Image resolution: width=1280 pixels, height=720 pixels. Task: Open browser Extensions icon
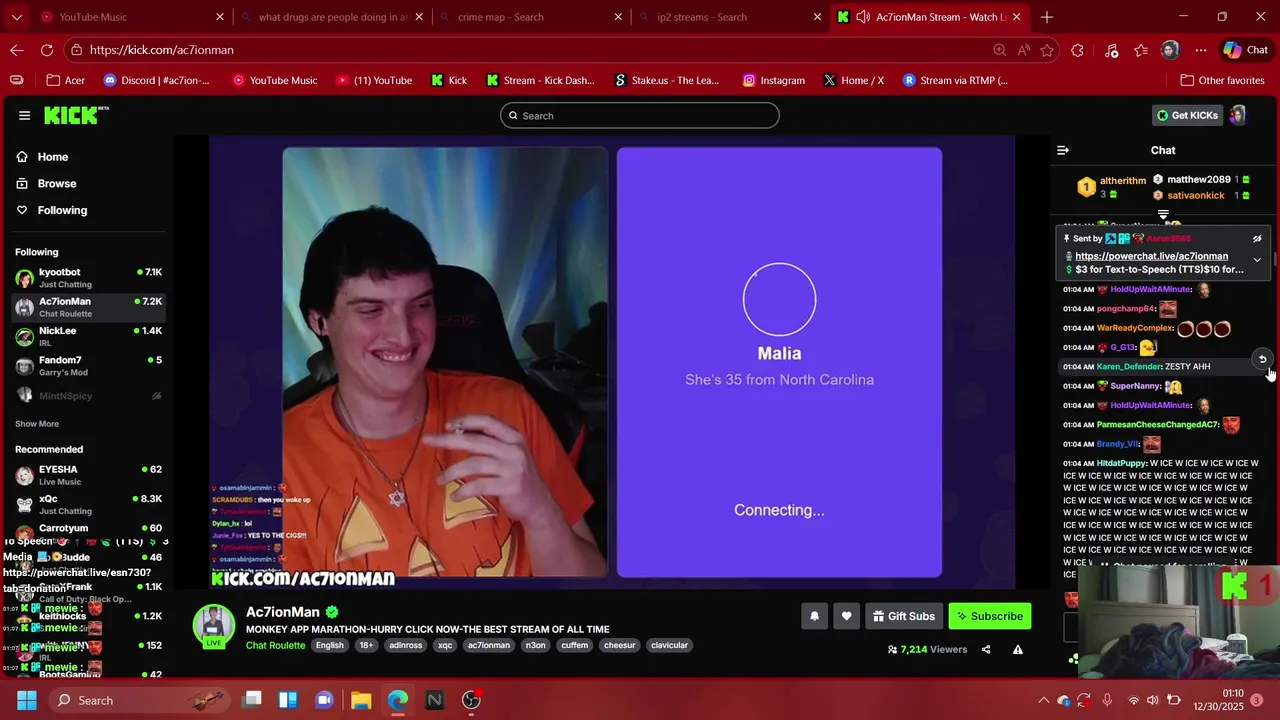coord(1077,50)
